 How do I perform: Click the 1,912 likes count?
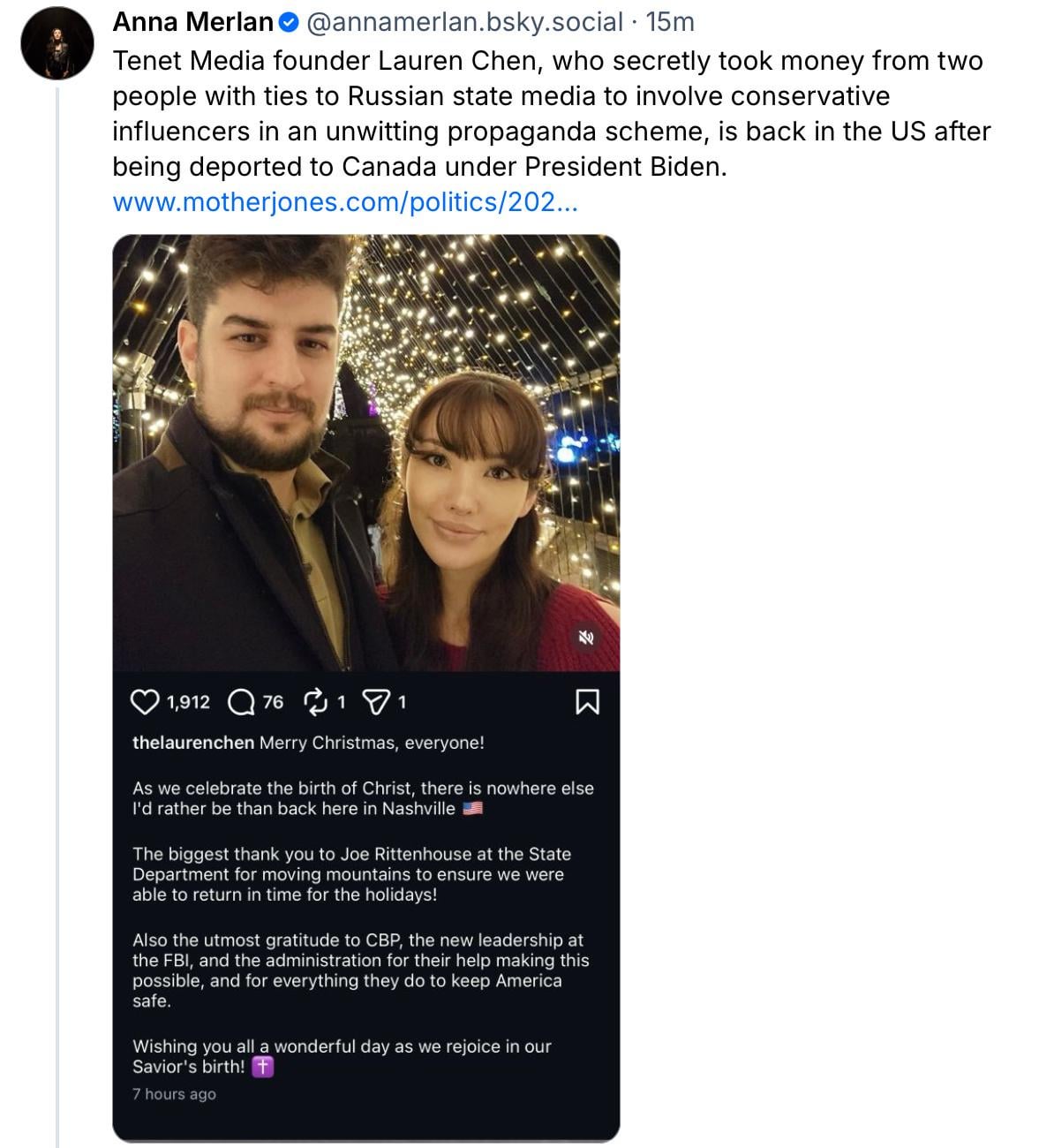tap(188, 702)
